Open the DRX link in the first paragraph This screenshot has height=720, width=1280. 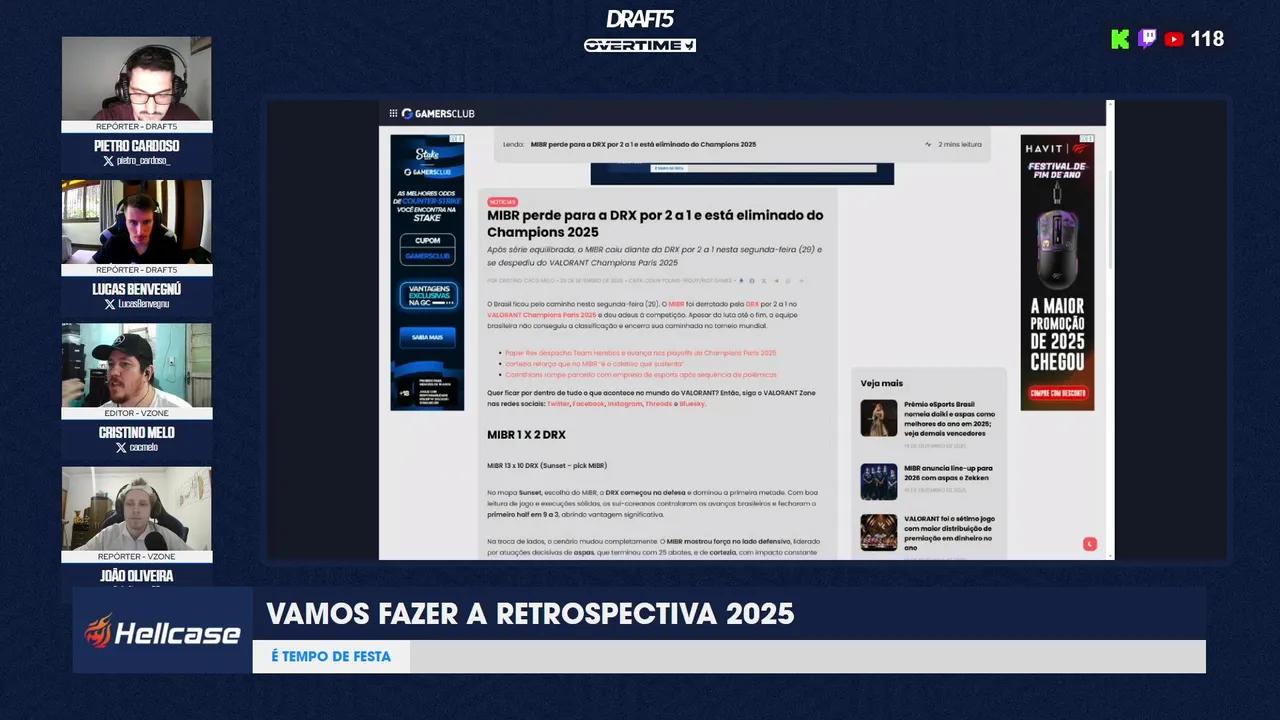click(x=752, y=304)
